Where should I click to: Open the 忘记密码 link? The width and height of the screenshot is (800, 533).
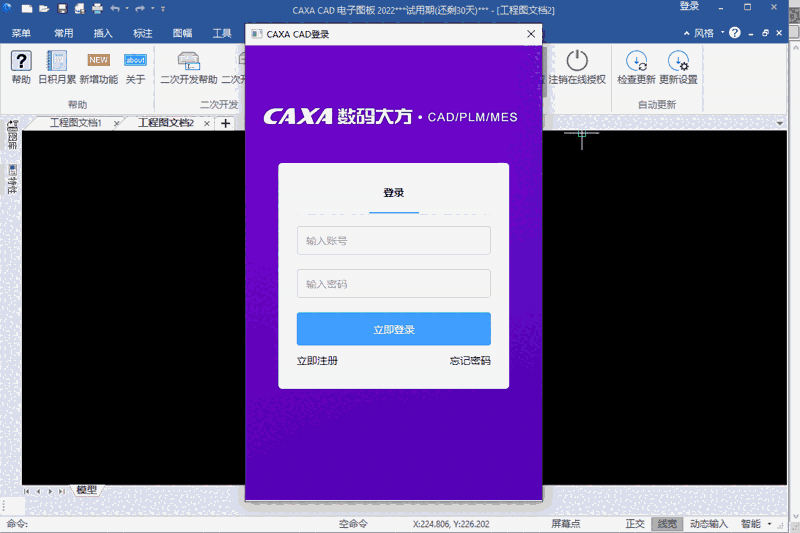pos(470,361)
